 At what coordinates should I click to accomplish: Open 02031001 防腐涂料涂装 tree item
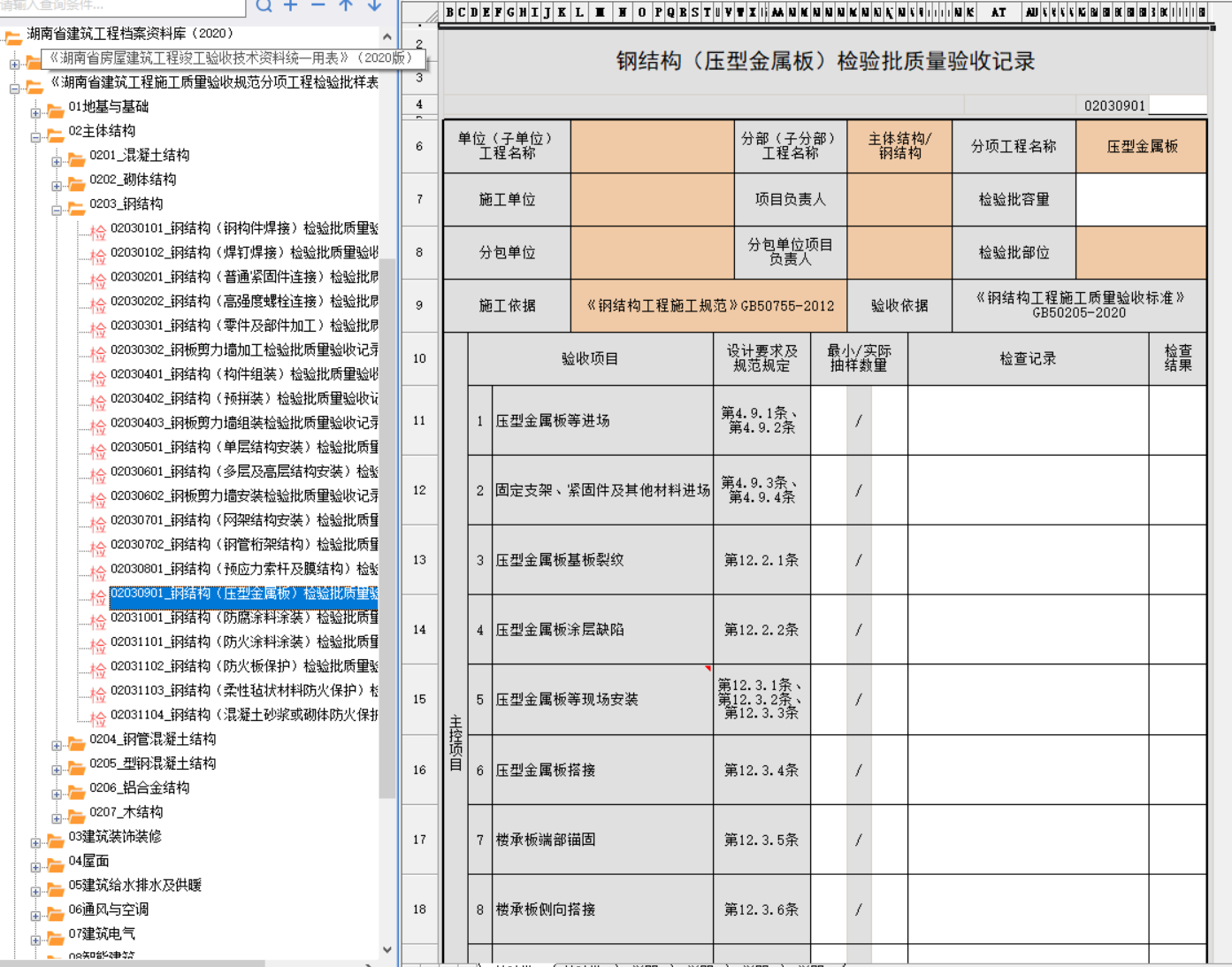pos(244,618)
